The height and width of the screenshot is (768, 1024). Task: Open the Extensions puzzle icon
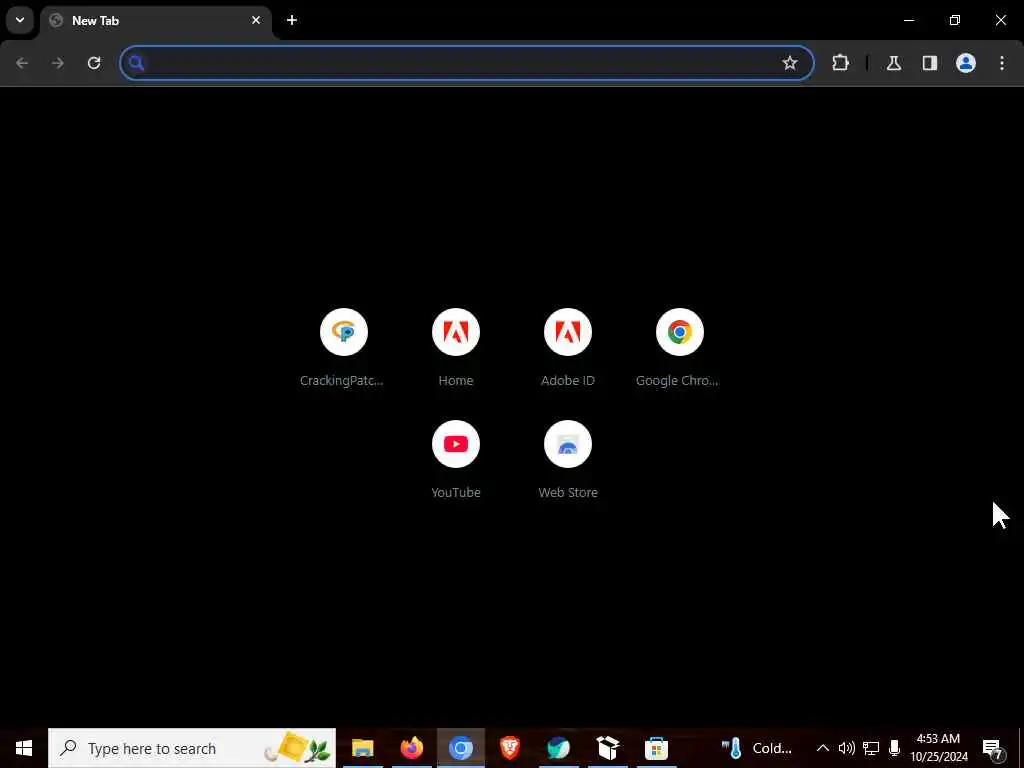(x=840, y=63)
